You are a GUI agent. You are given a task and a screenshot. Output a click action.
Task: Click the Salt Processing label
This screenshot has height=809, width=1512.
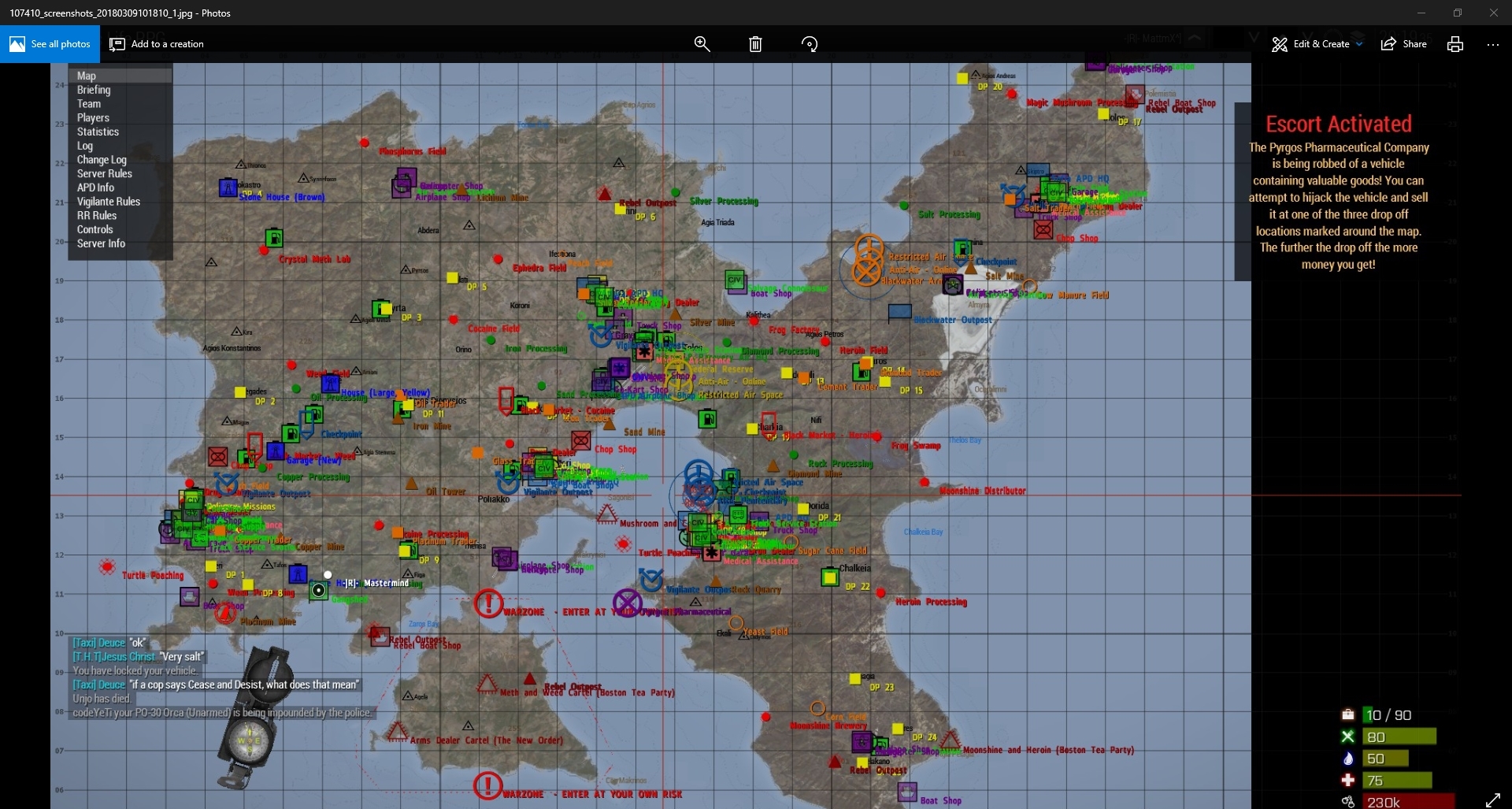950,214
